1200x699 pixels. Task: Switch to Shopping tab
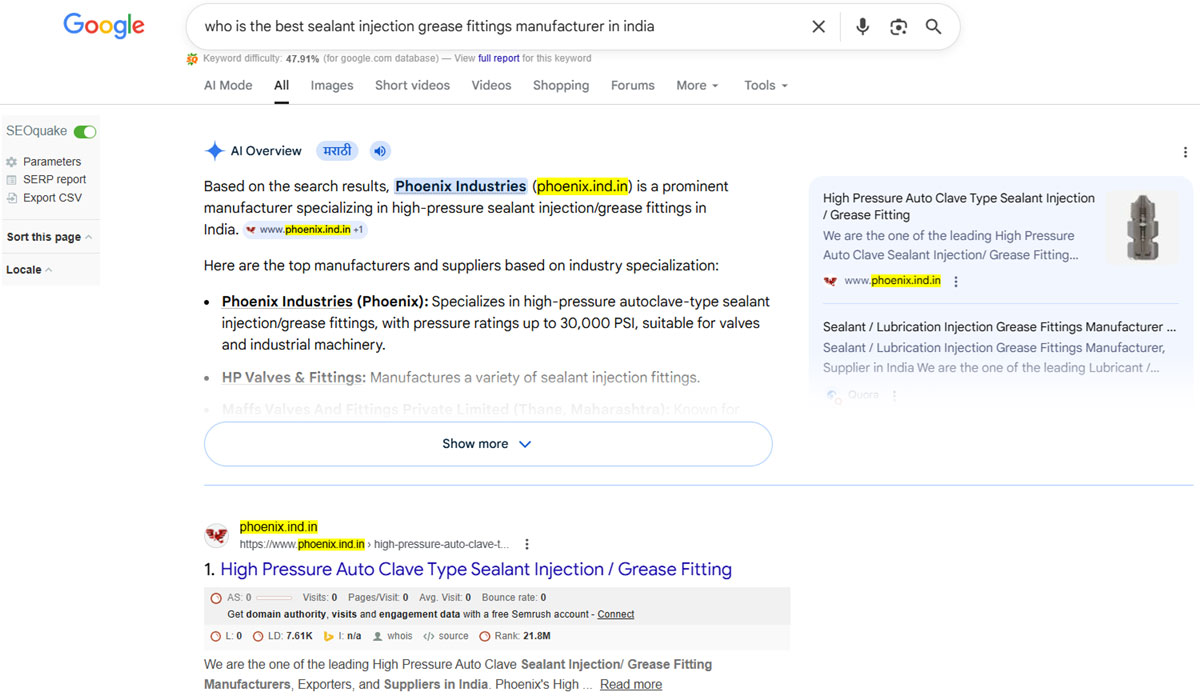pos(561,86)
